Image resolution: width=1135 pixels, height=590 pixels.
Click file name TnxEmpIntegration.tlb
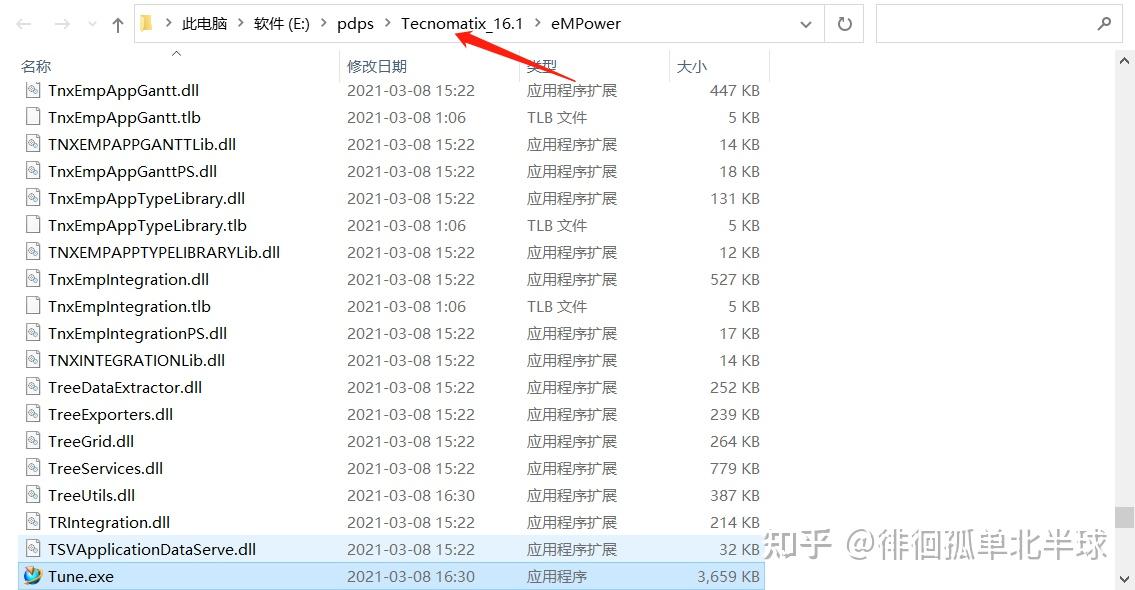pyautogui.click(x=130, y=307)
